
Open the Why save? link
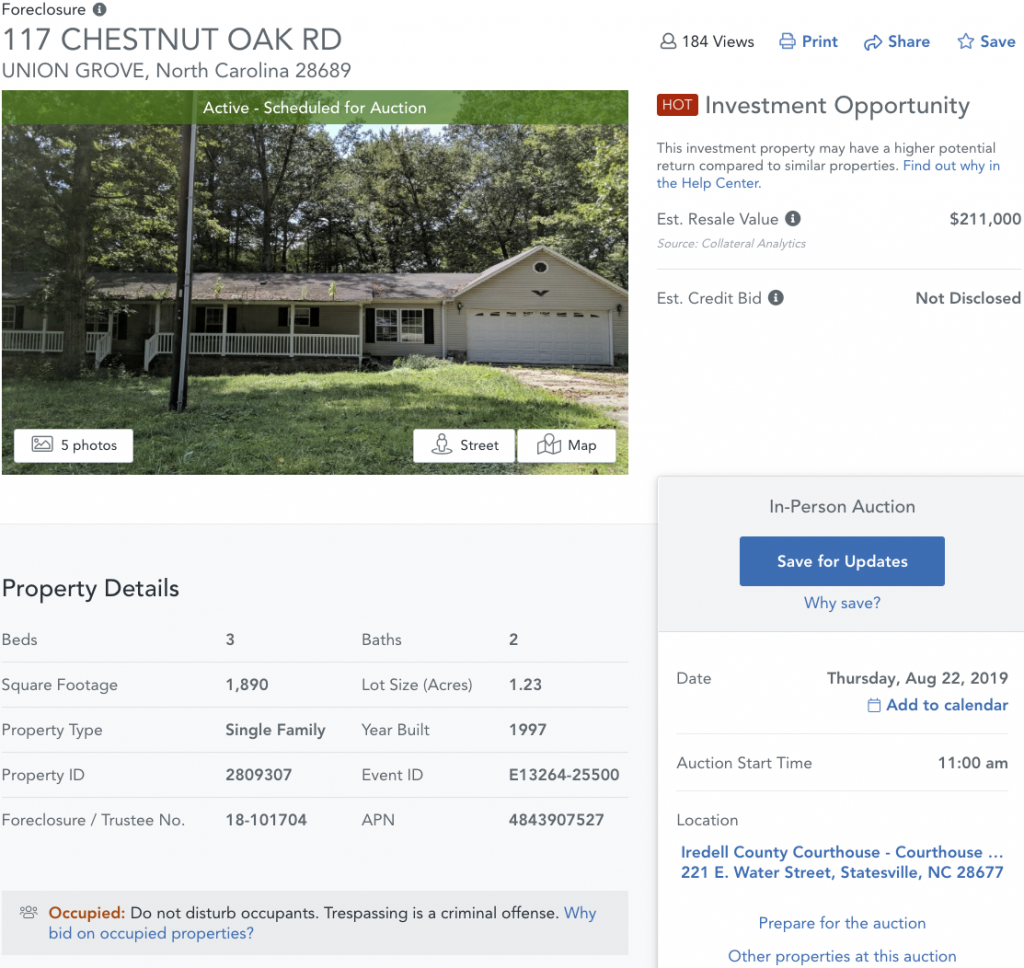[842, 603]
